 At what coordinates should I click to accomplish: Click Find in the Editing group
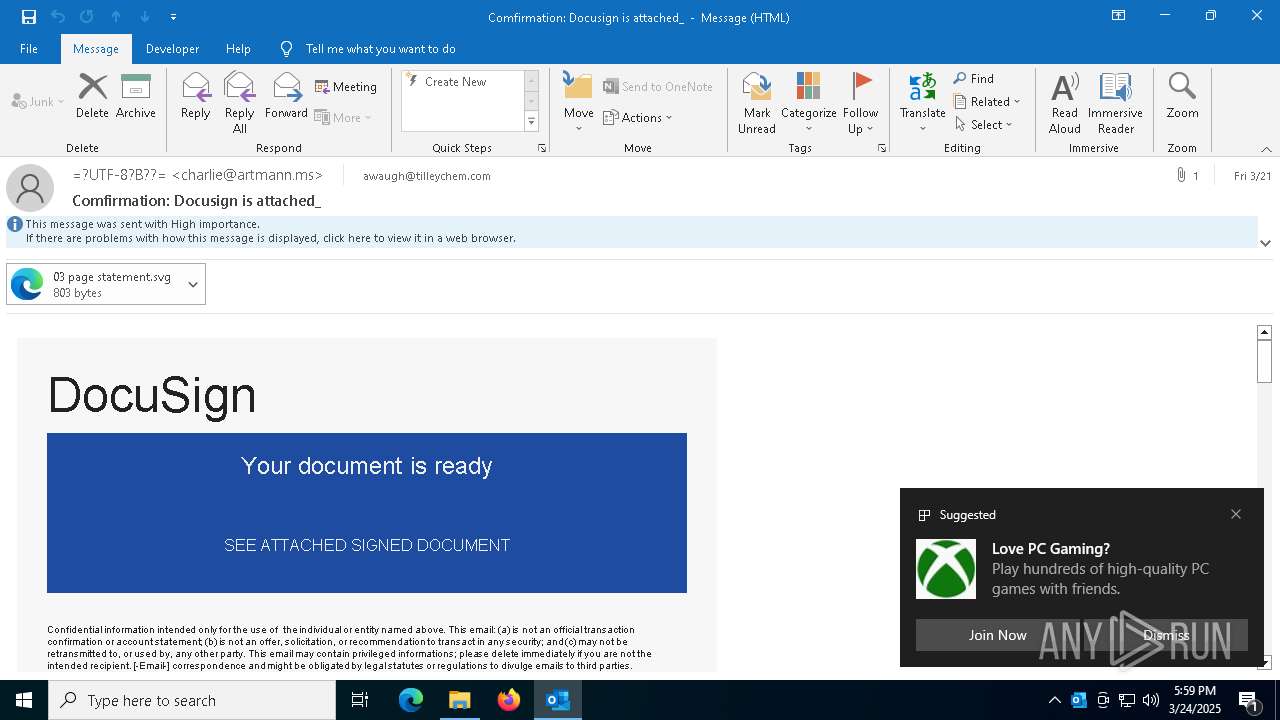coord(974,79)
